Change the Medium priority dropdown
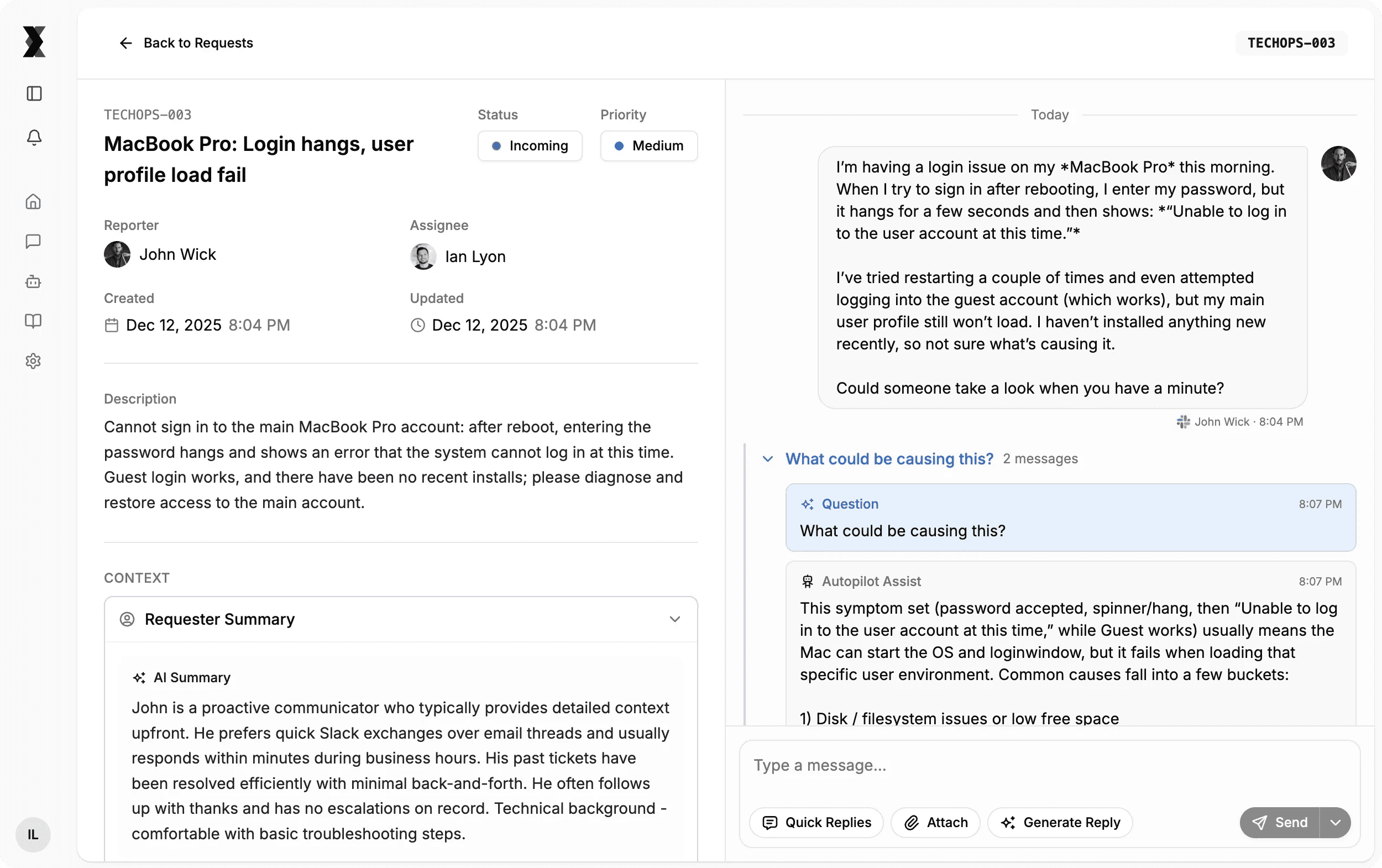Screen dimensions: 1382x868 (x=648, y=146)
